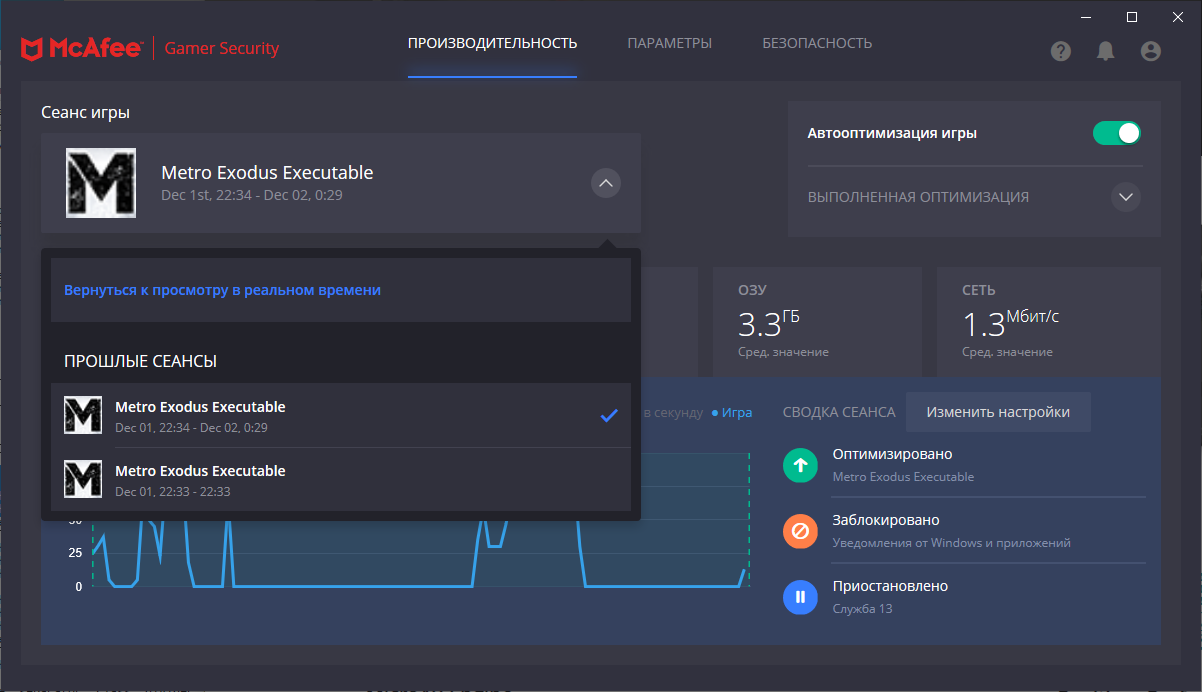1202x692 pixels.
Task: Click the Сеанс игры heading
Action: (x=85, y=112)
